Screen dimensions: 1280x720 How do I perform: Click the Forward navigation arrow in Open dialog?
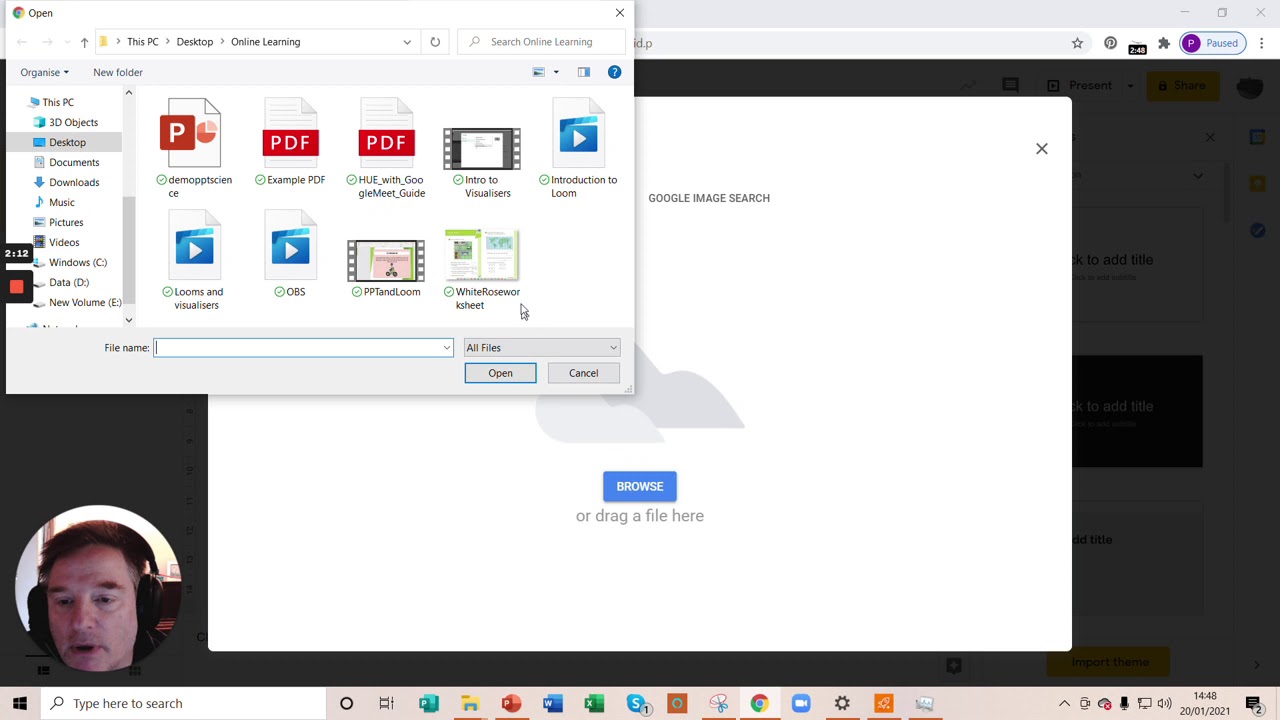pos(47,42)
